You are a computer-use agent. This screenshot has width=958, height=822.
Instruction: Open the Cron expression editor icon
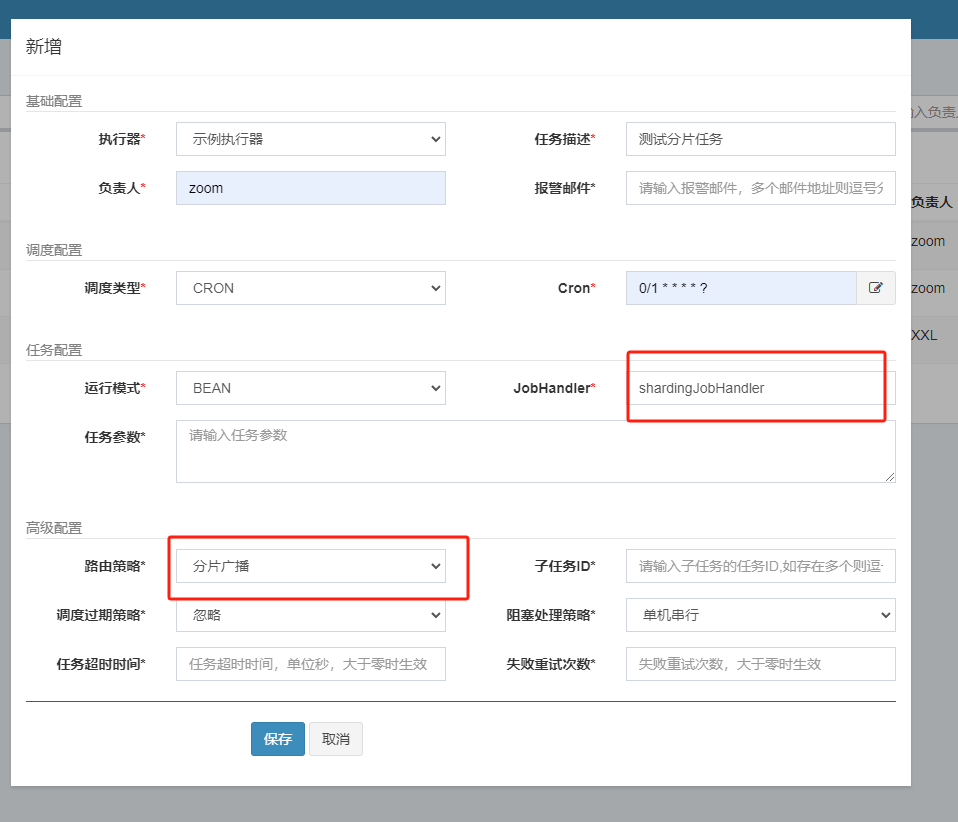tap(876, 288)
